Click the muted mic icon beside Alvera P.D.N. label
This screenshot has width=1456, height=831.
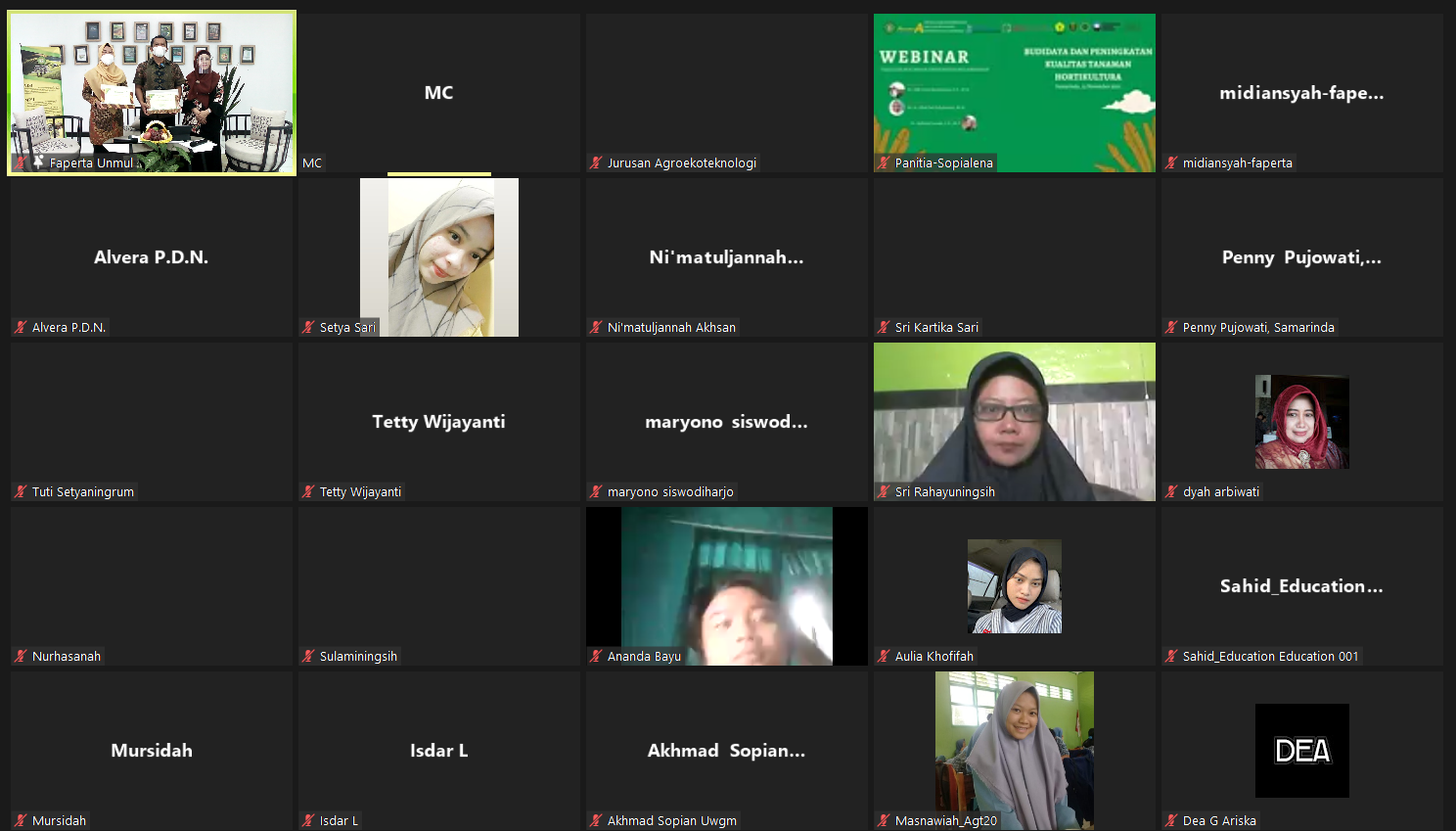click(x=21, y=327)
